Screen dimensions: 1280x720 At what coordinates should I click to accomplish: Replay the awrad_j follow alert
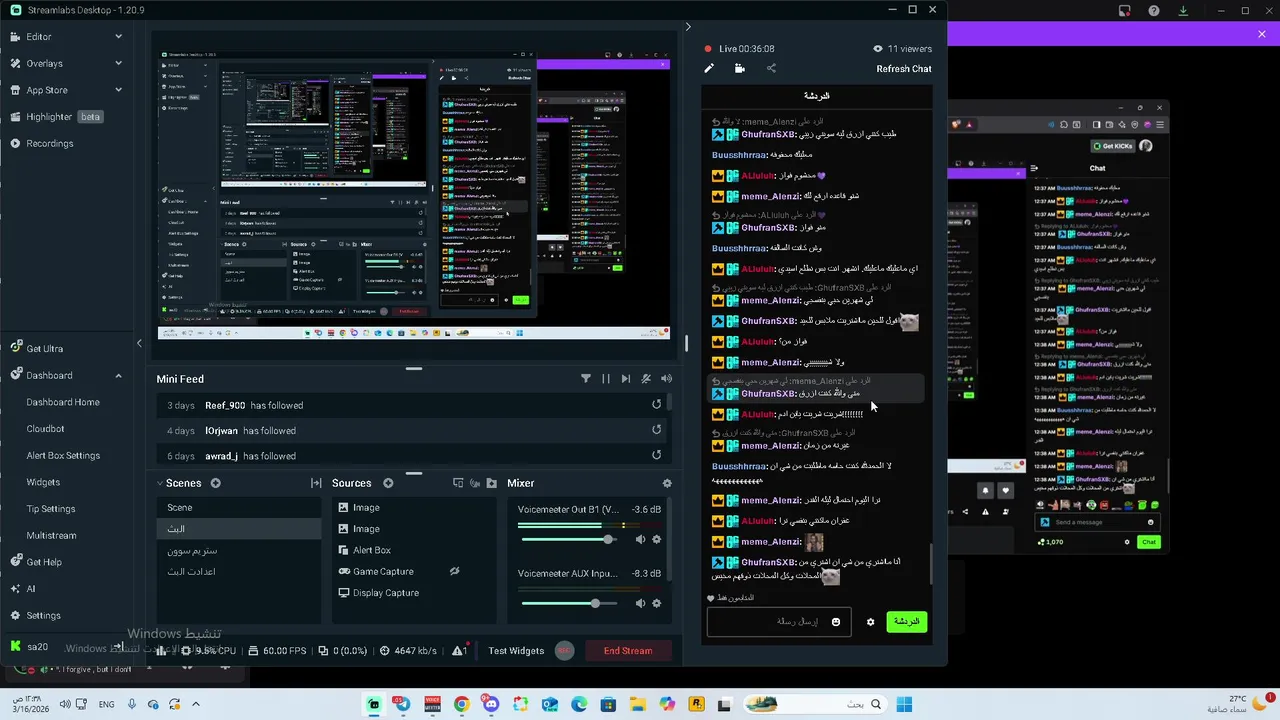tap(656, 456)
